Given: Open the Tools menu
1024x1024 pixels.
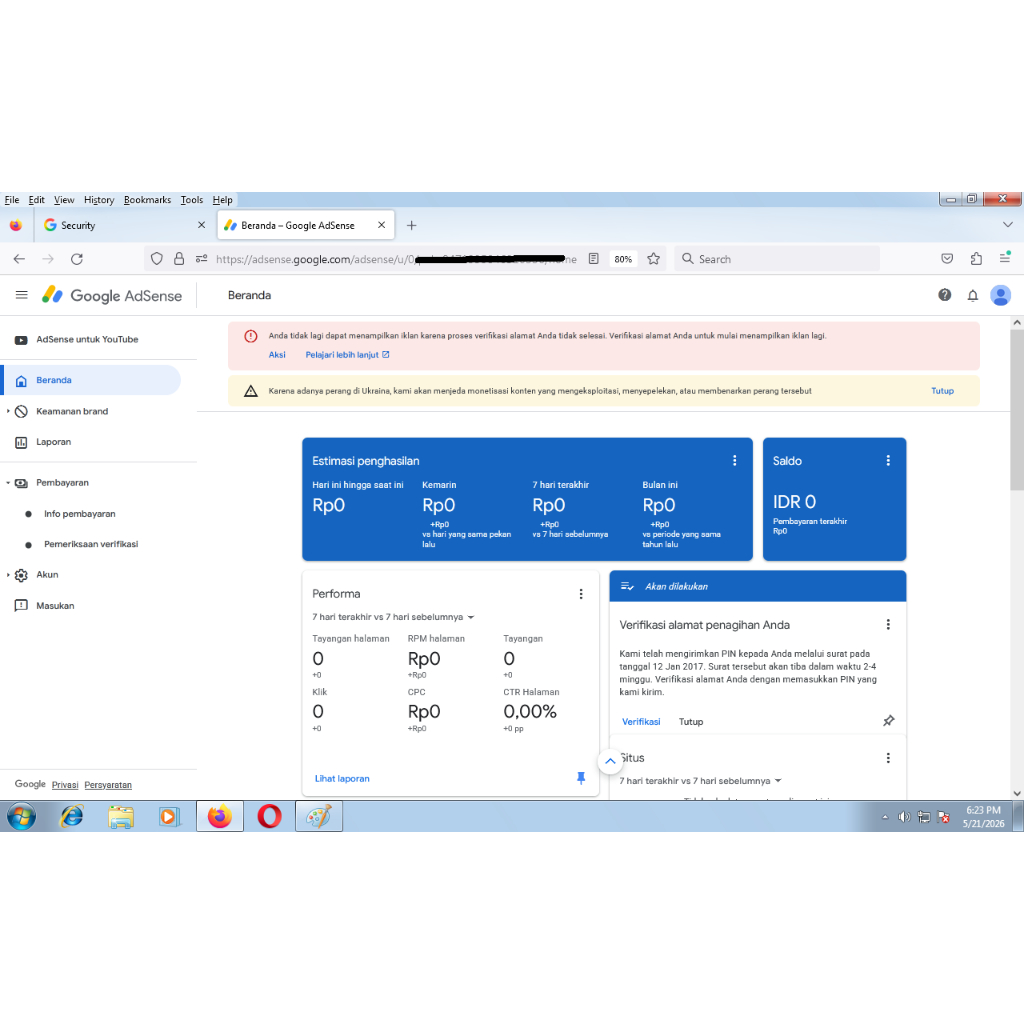Looking at the screenshot, I should point(191,200).
